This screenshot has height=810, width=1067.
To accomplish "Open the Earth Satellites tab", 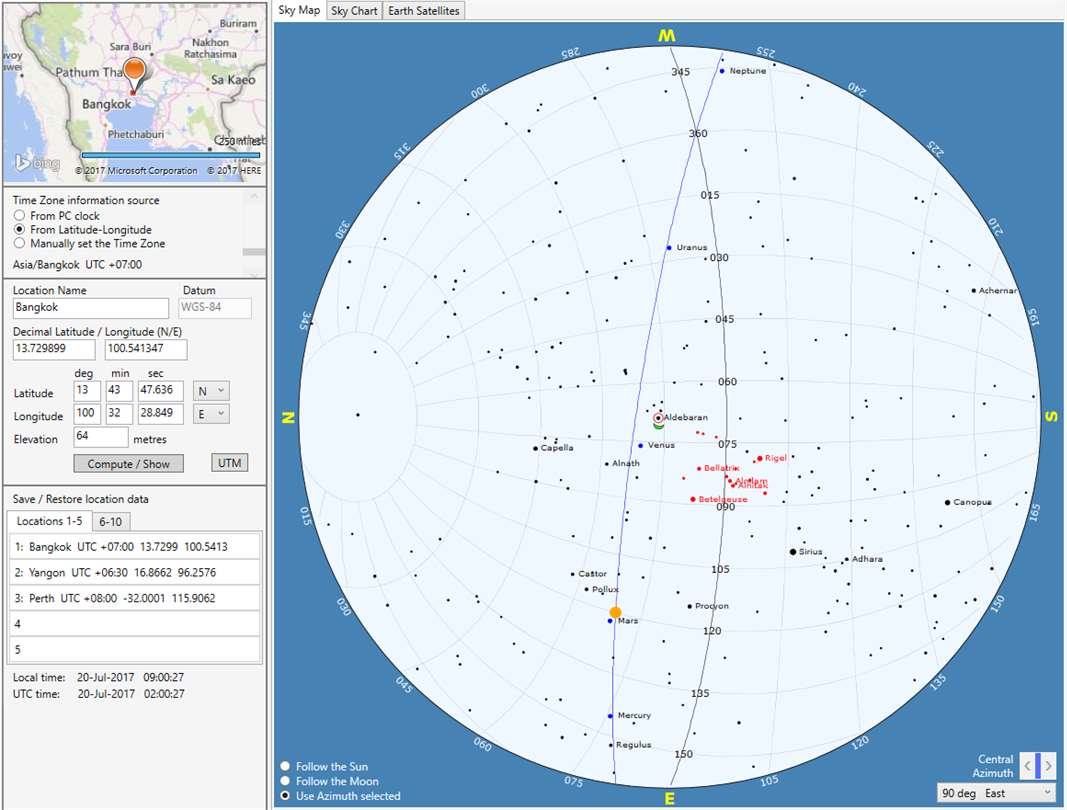I will (423, 11).
